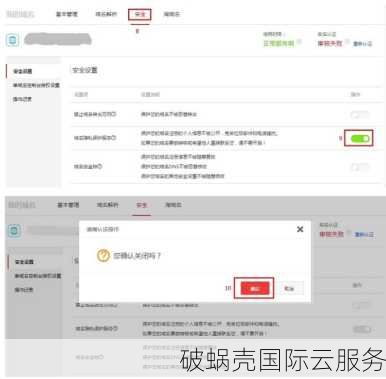386x379 pixels.
Task: Cancel the confirmation dialog
Action: click(x=289, y=288)
